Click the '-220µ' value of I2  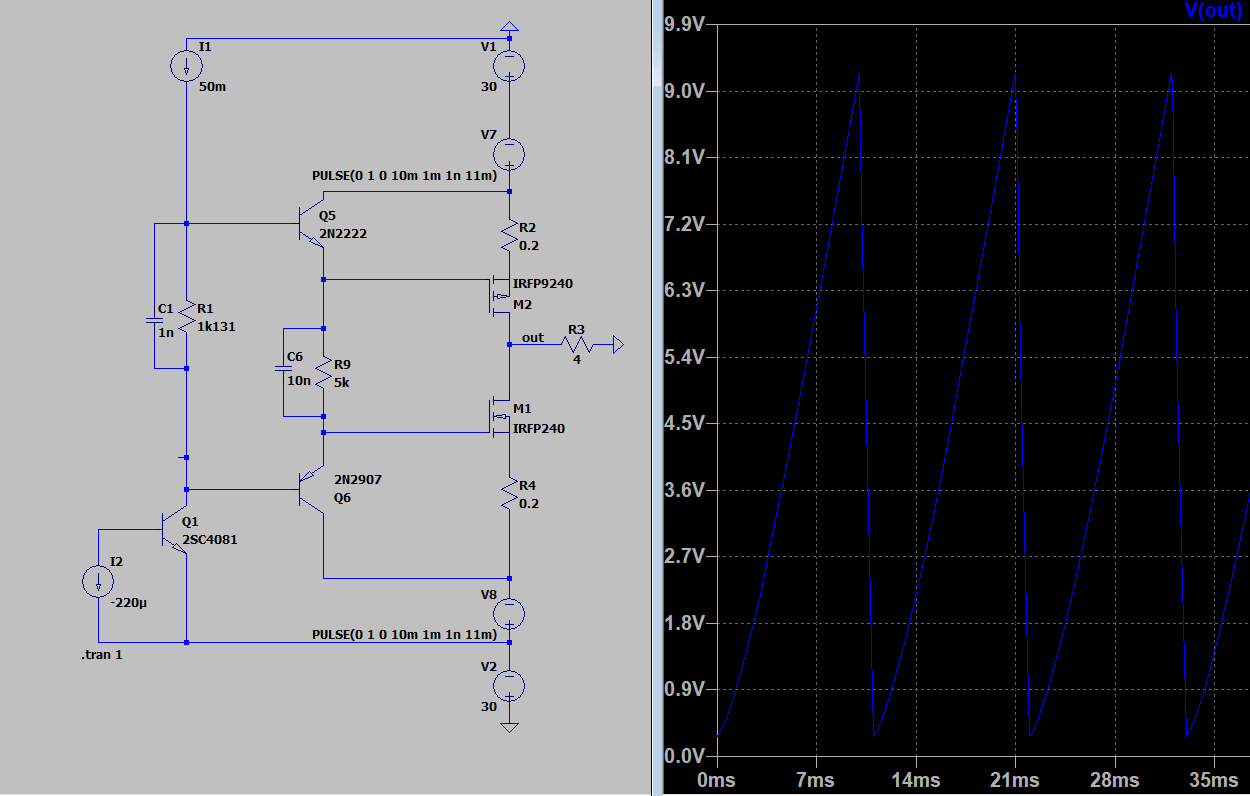click(129, 603)
